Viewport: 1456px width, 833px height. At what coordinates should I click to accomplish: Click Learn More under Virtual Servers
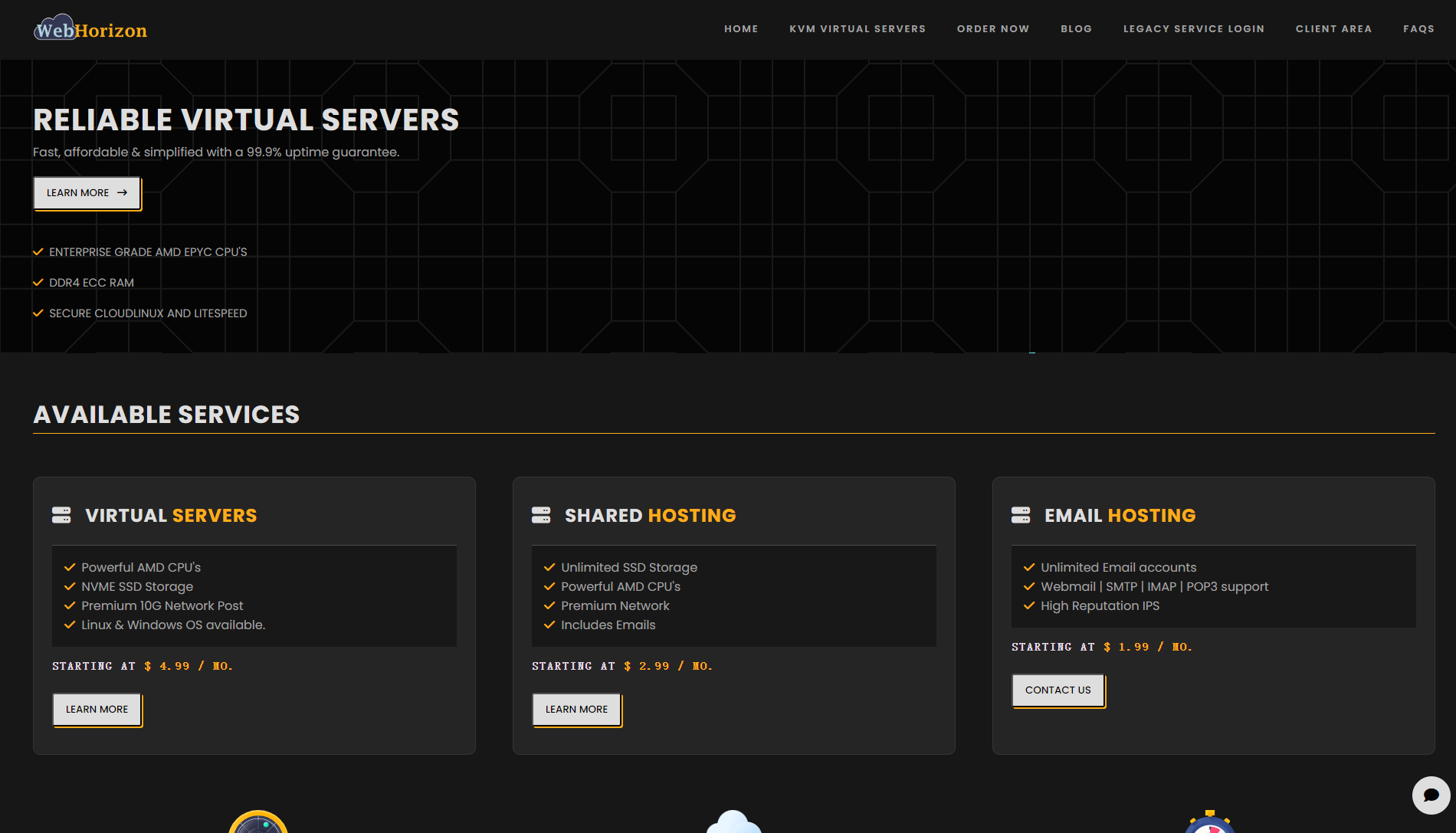click(97, 710)
